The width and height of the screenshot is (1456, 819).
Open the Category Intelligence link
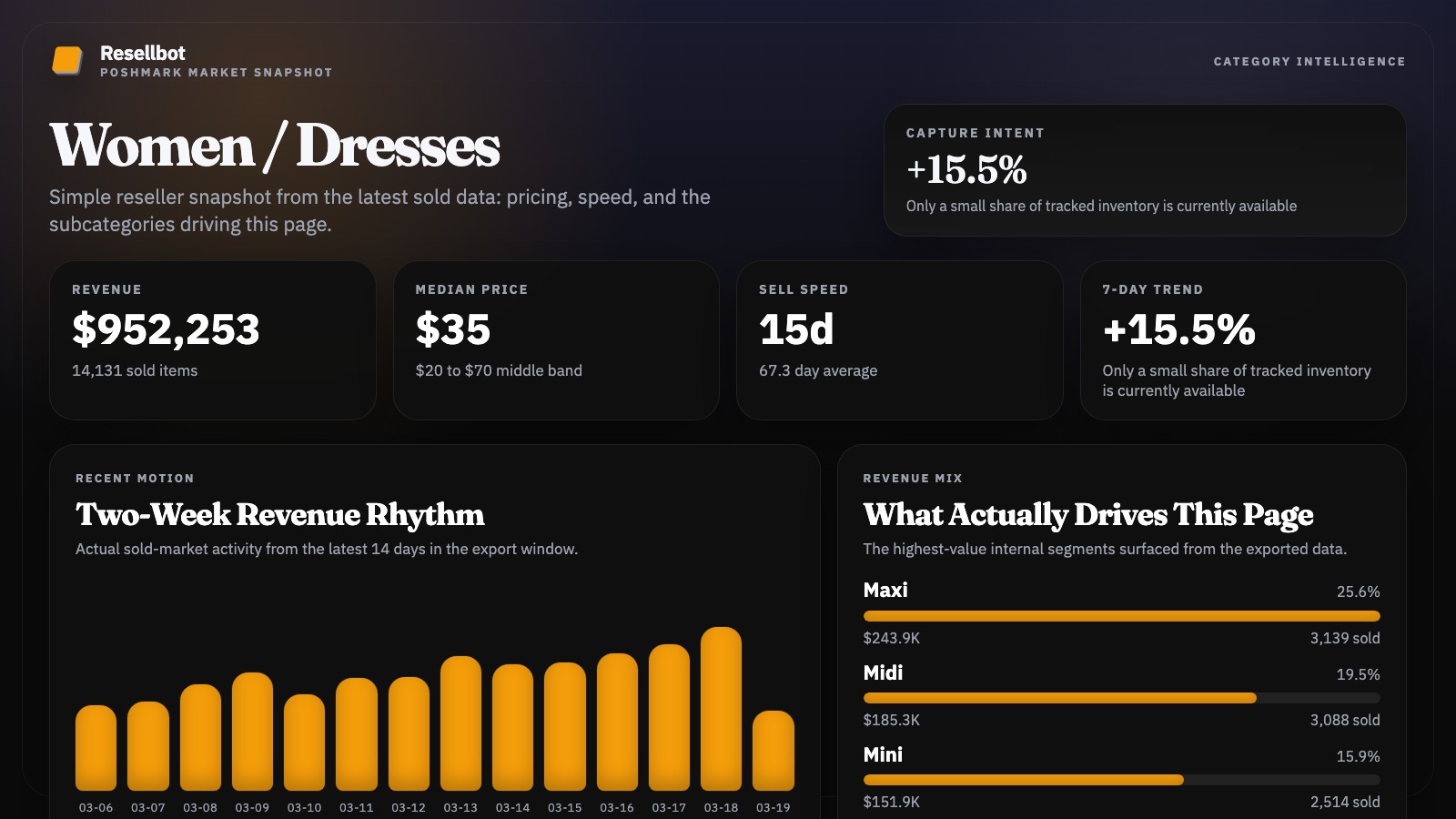tap(1309, 61)
